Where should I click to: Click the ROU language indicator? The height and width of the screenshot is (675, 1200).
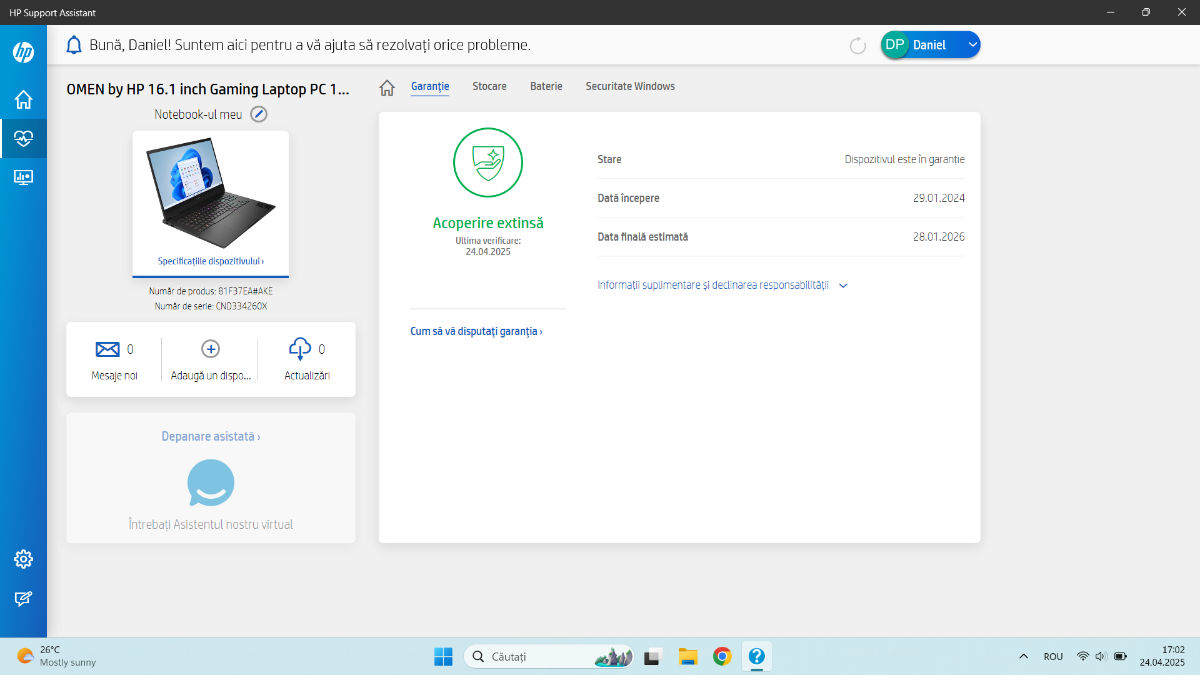[1053, 657]
